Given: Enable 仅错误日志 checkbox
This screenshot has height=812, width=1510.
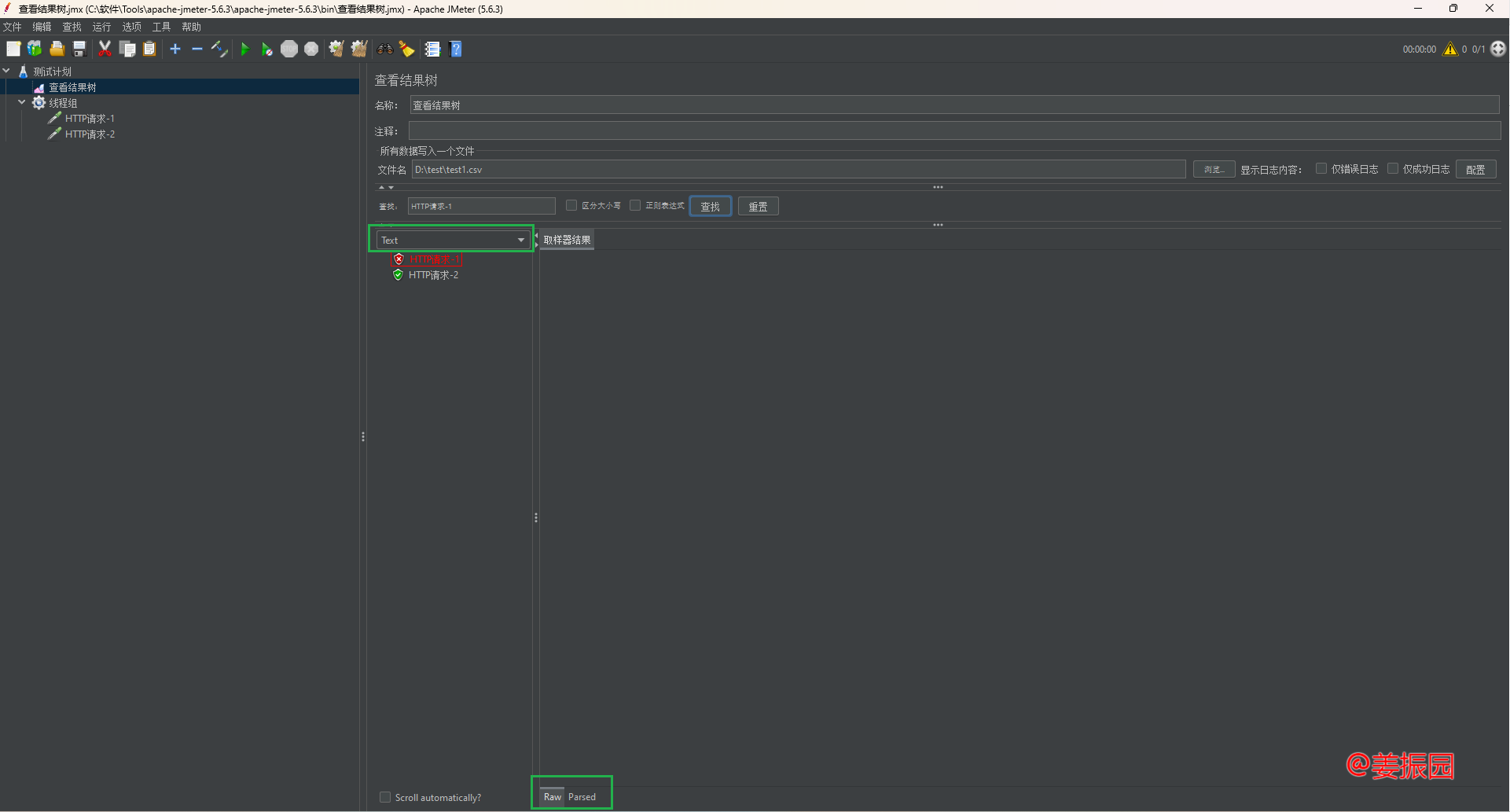Looking at the screenshot, I should click(x=1321, y=168).
